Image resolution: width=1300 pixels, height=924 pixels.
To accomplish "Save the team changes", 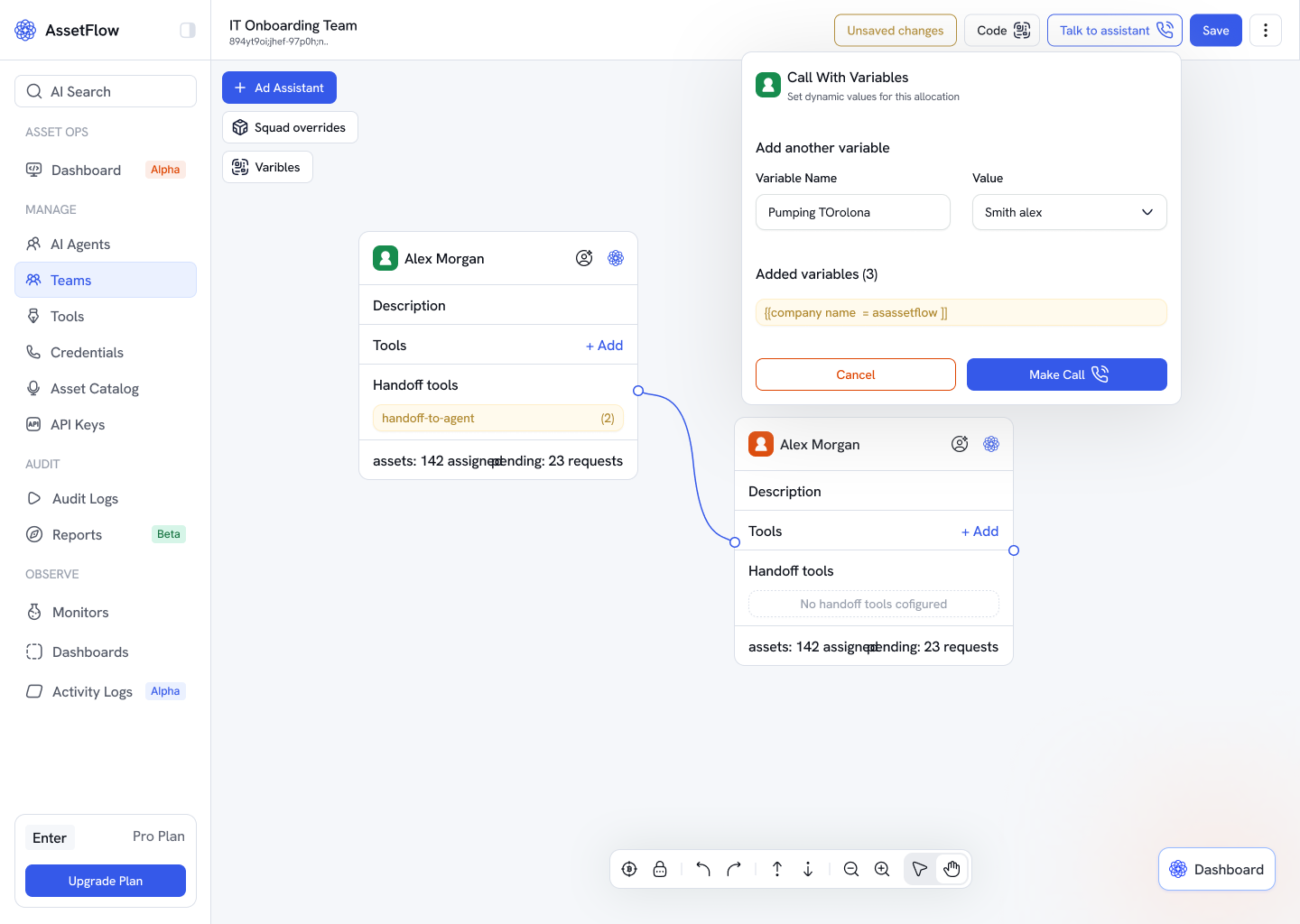I will pyautogui.click(x=1216, y=31).
